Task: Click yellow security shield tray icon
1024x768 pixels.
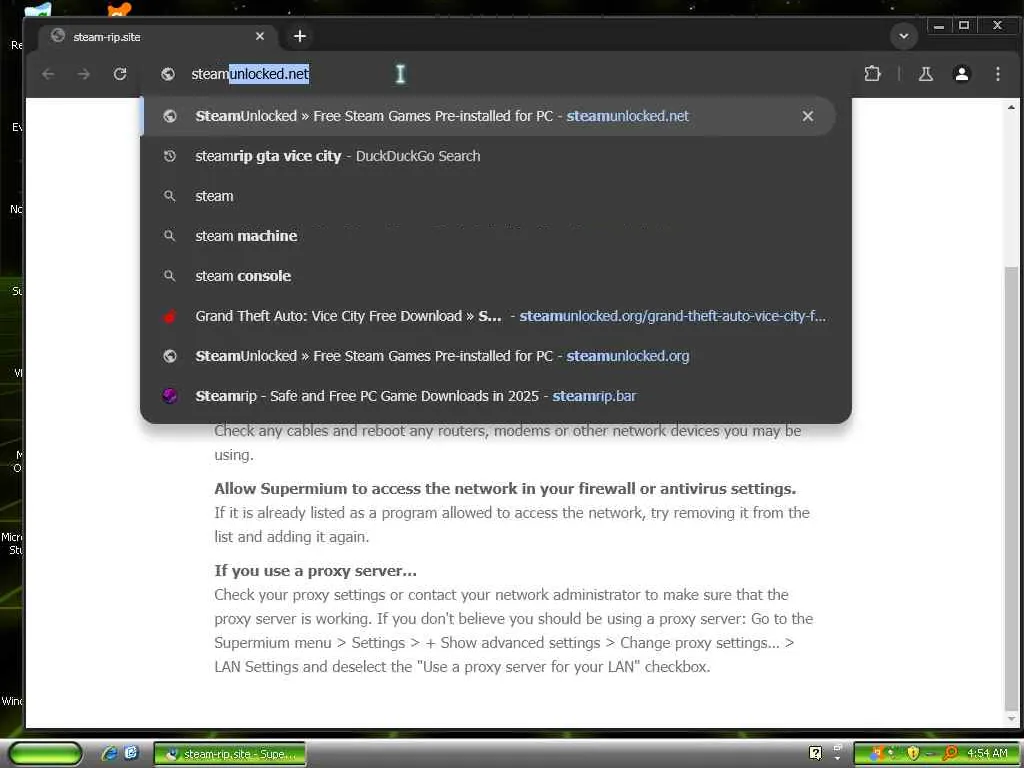Action: tap(913, 754)
